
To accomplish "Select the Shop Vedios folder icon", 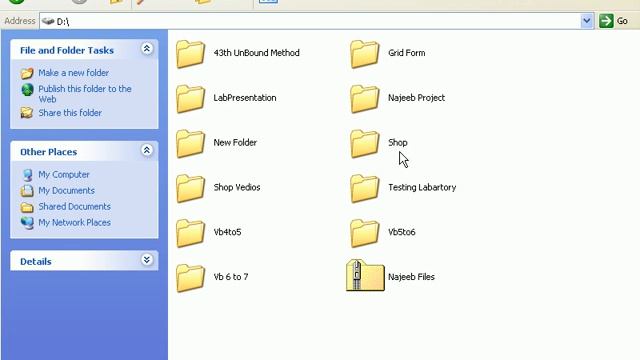I will click(190, 188).
